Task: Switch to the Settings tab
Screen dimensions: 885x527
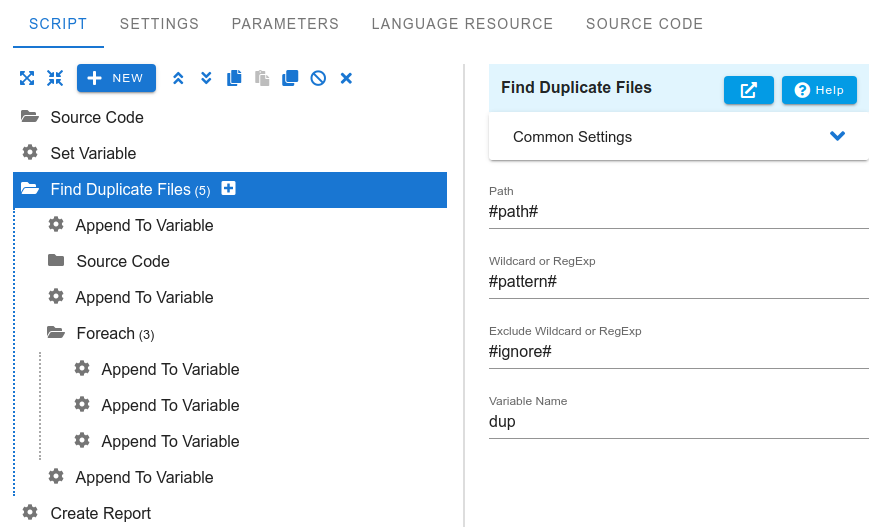Action: click(x=159, y=24)
